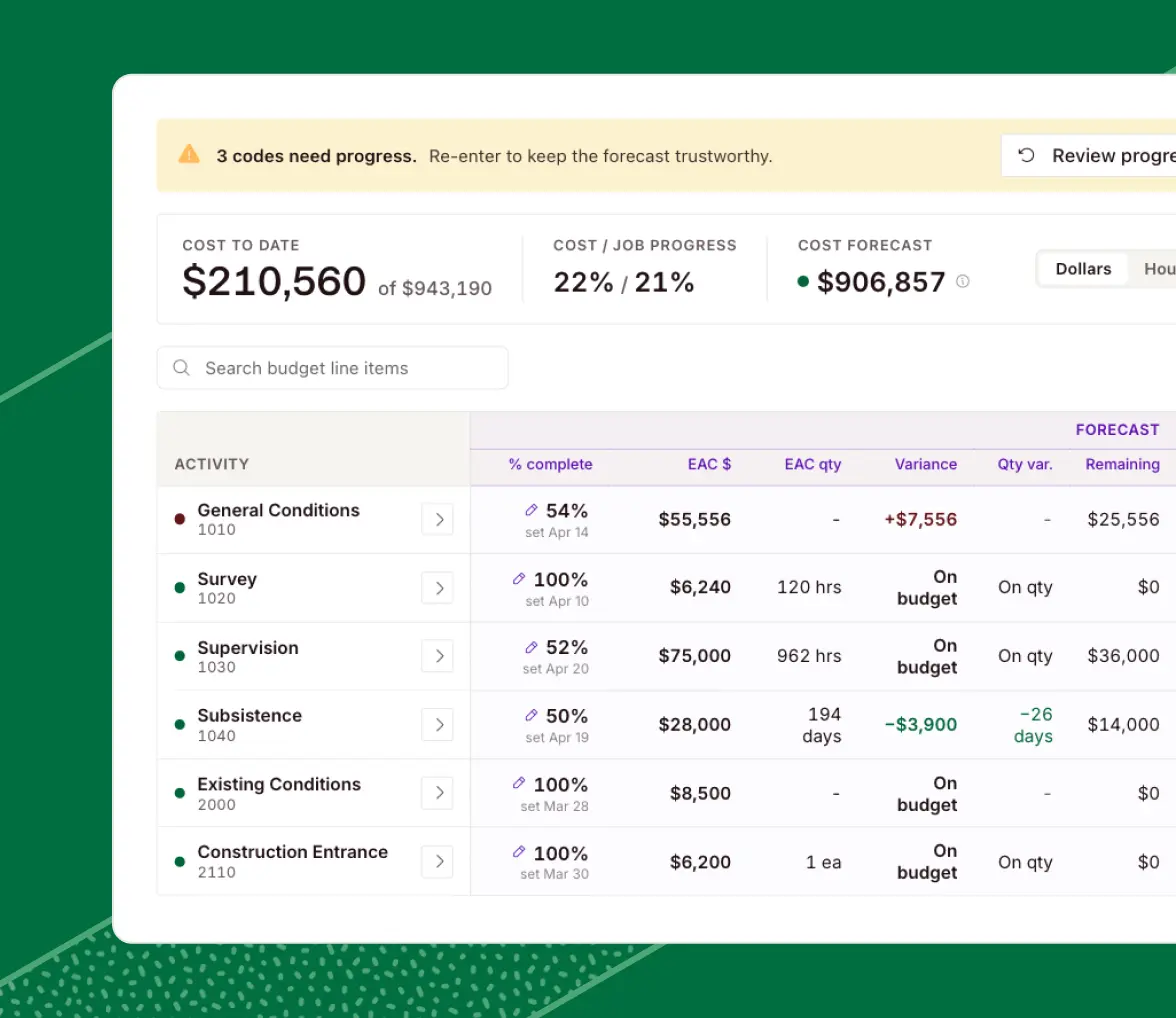Screen dimensions: 1176x1018
Task: Click the +$7,556 variance value
Action: click(x=920, y=519)
